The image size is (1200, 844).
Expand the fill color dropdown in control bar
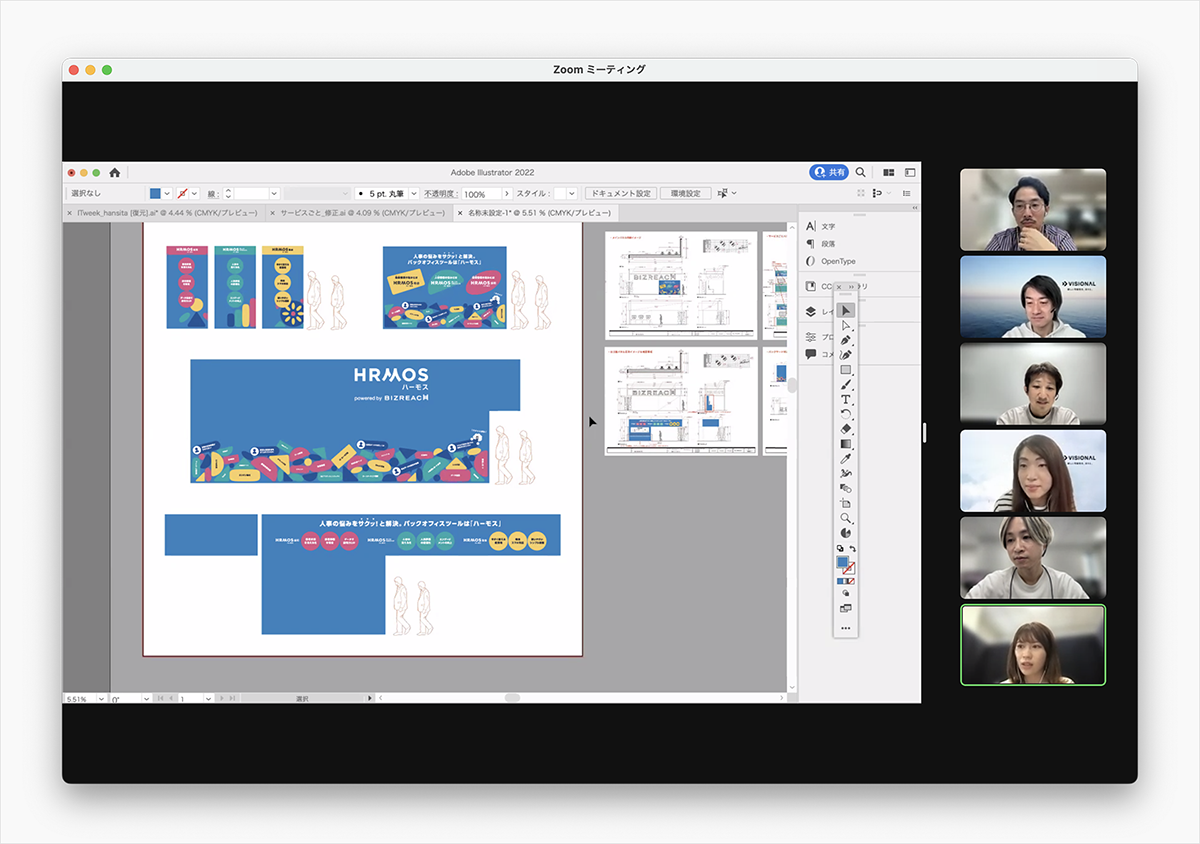coord(167,193)
